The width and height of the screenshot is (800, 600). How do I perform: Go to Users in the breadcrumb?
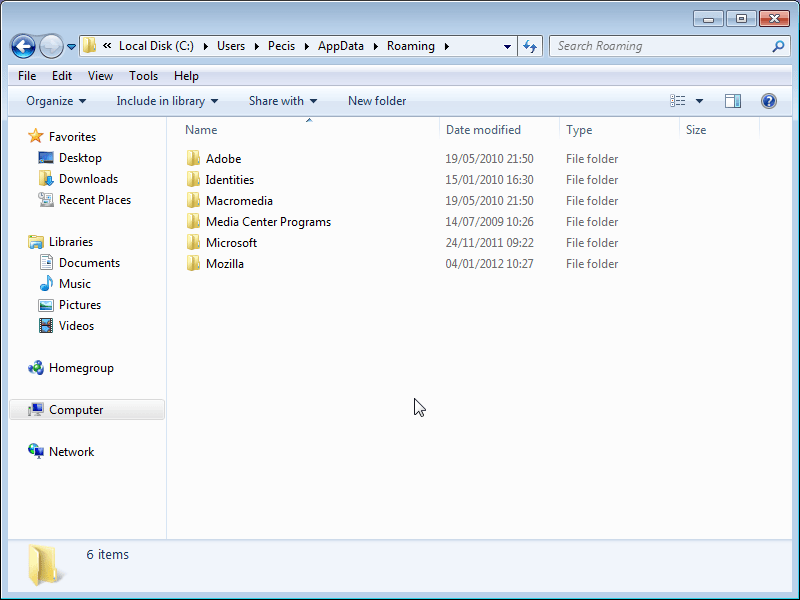(231, 46)
